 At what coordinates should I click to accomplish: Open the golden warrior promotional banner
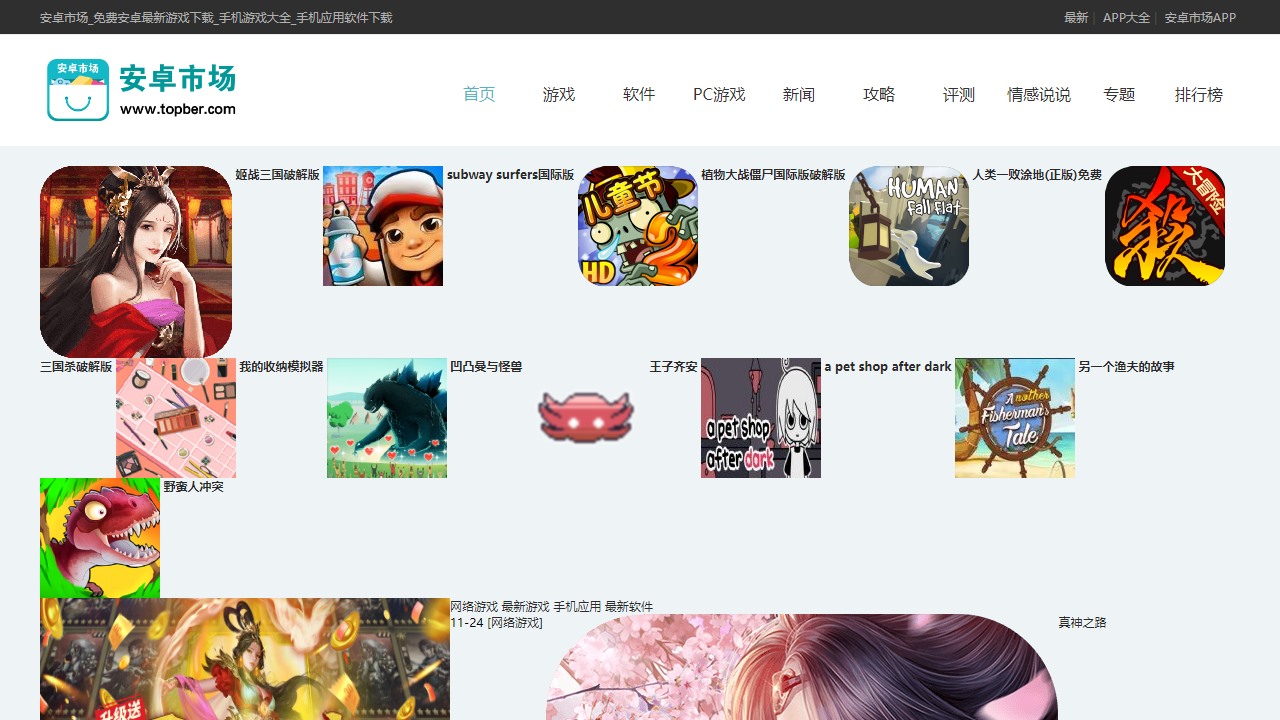tap(245, 659)
